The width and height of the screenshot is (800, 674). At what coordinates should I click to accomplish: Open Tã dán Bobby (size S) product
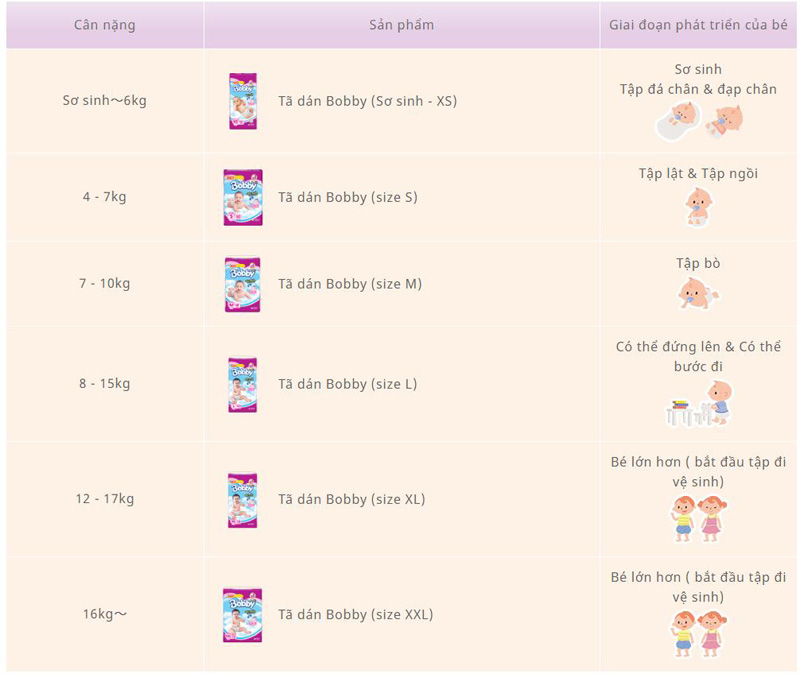(x=348, y=197)
